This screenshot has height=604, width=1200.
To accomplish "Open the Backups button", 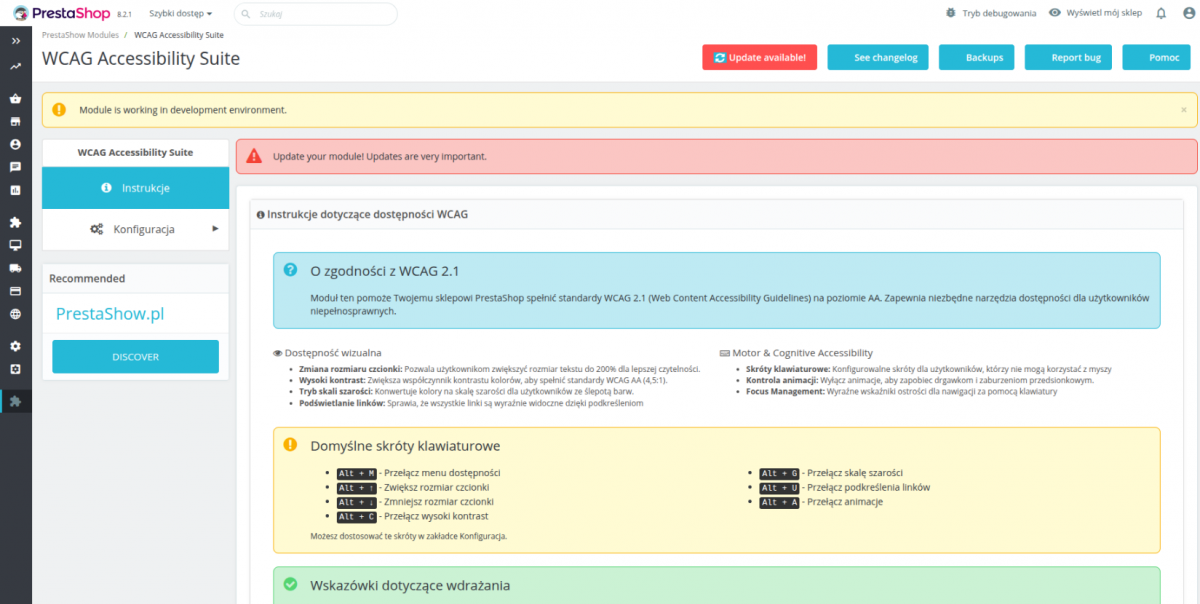I will click(x=977, y=57).
